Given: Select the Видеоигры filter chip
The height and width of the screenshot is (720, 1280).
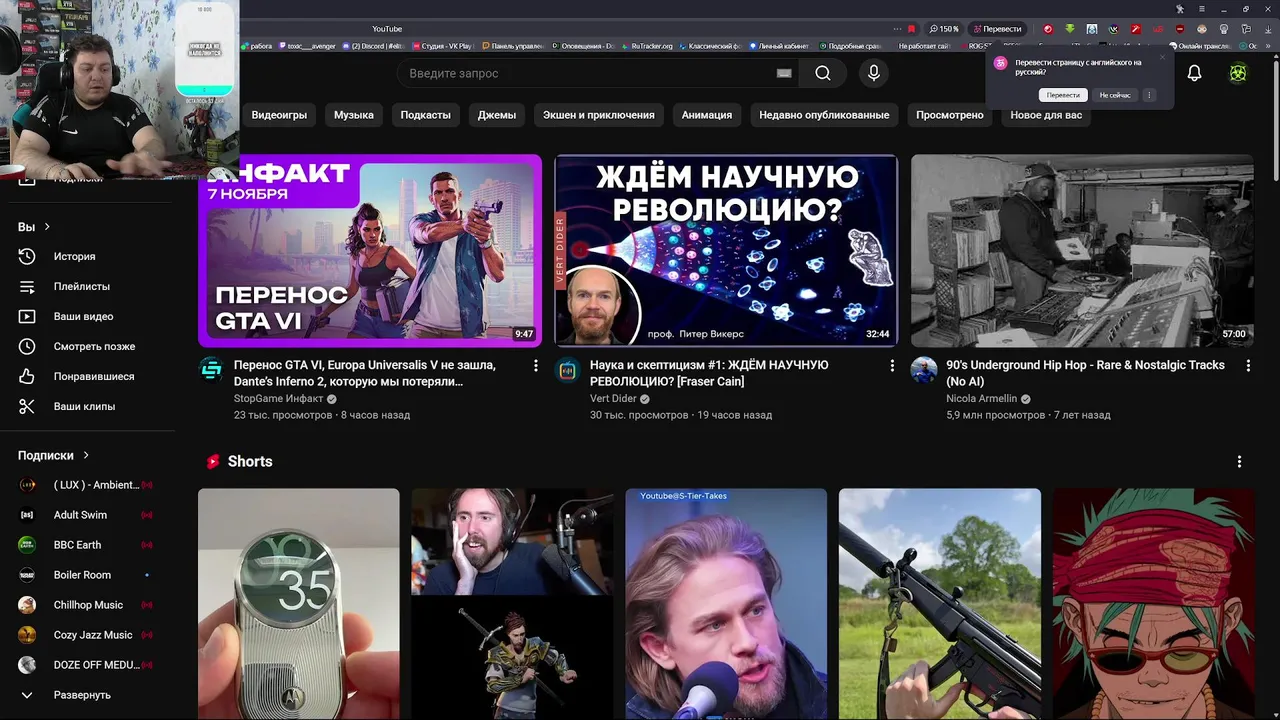Looking at the screenshot, I should point(279,115).
